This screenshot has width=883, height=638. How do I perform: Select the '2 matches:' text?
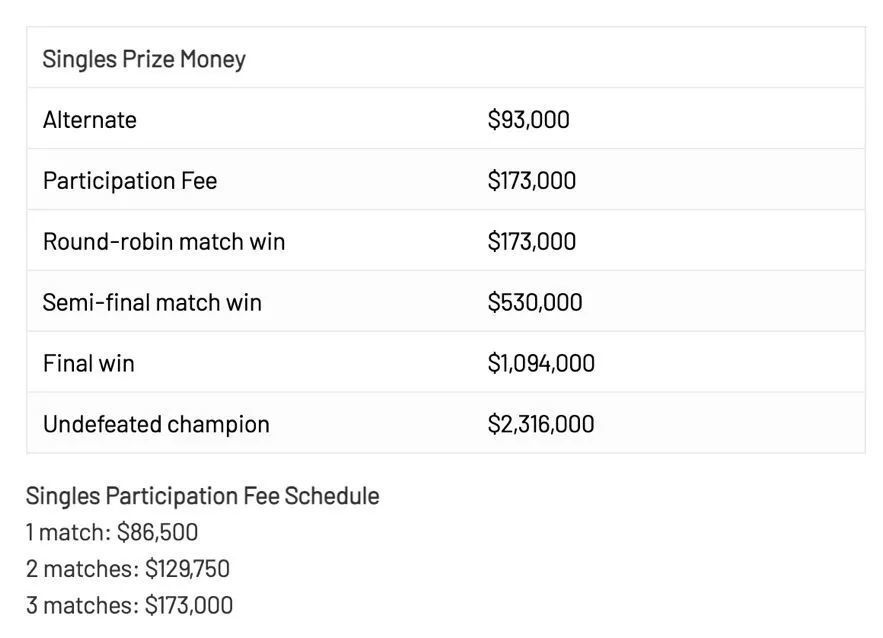pos(82,569)
